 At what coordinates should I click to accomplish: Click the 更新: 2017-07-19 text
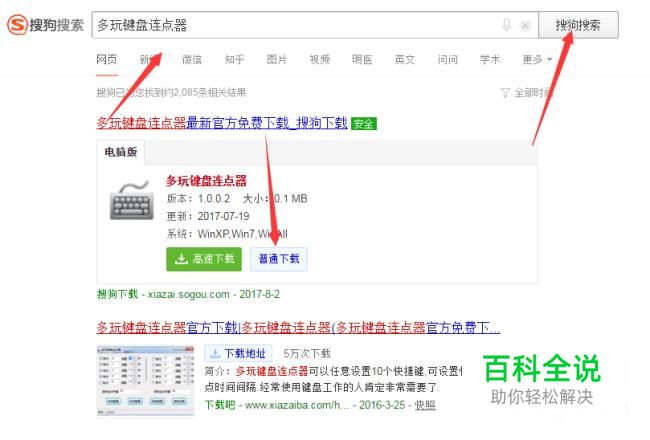208,216
